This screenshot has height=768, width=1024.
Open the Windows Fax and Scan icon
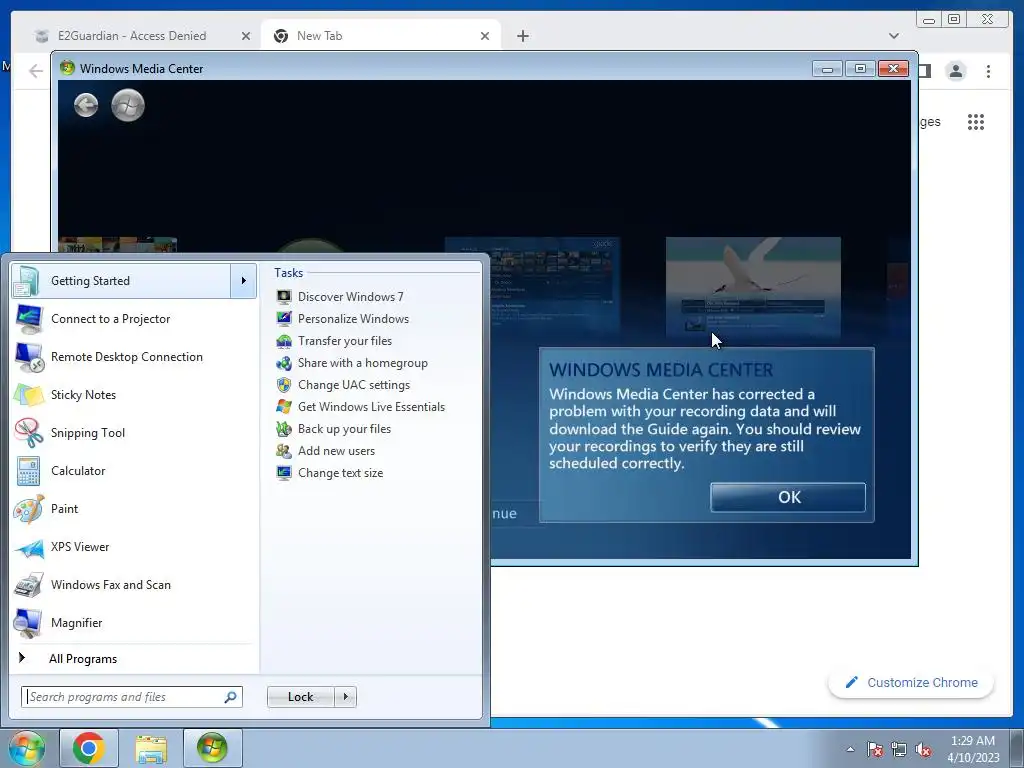point(29,584)
